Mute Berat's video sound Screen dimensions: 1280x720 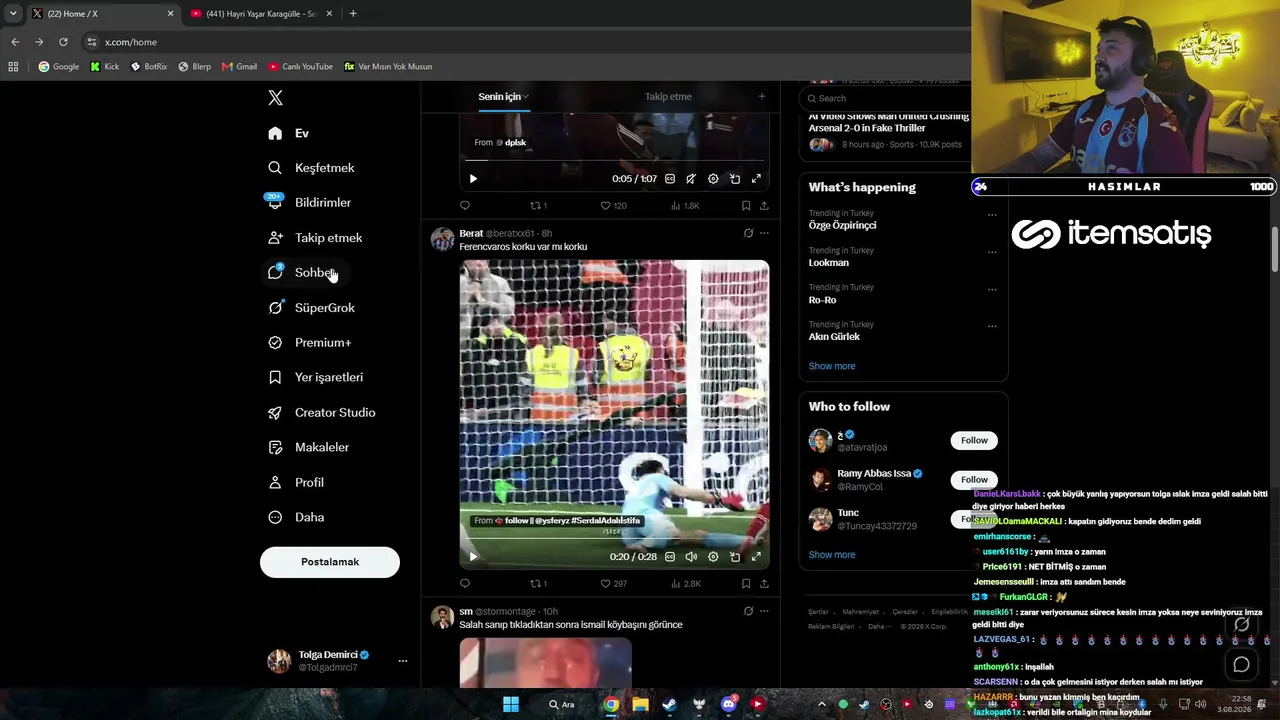tap(691, 556)
